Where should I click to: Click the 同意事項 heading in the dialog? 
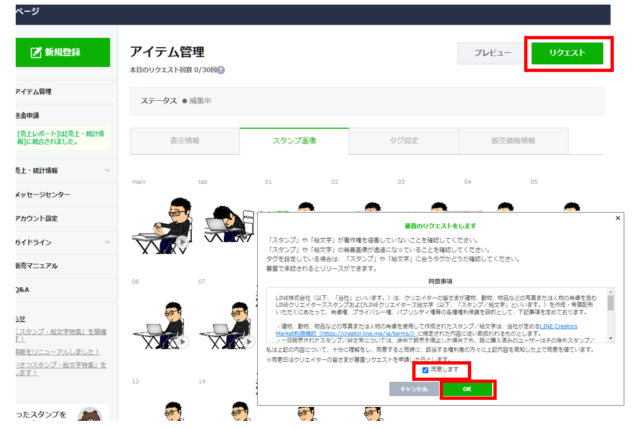point(440,281)
